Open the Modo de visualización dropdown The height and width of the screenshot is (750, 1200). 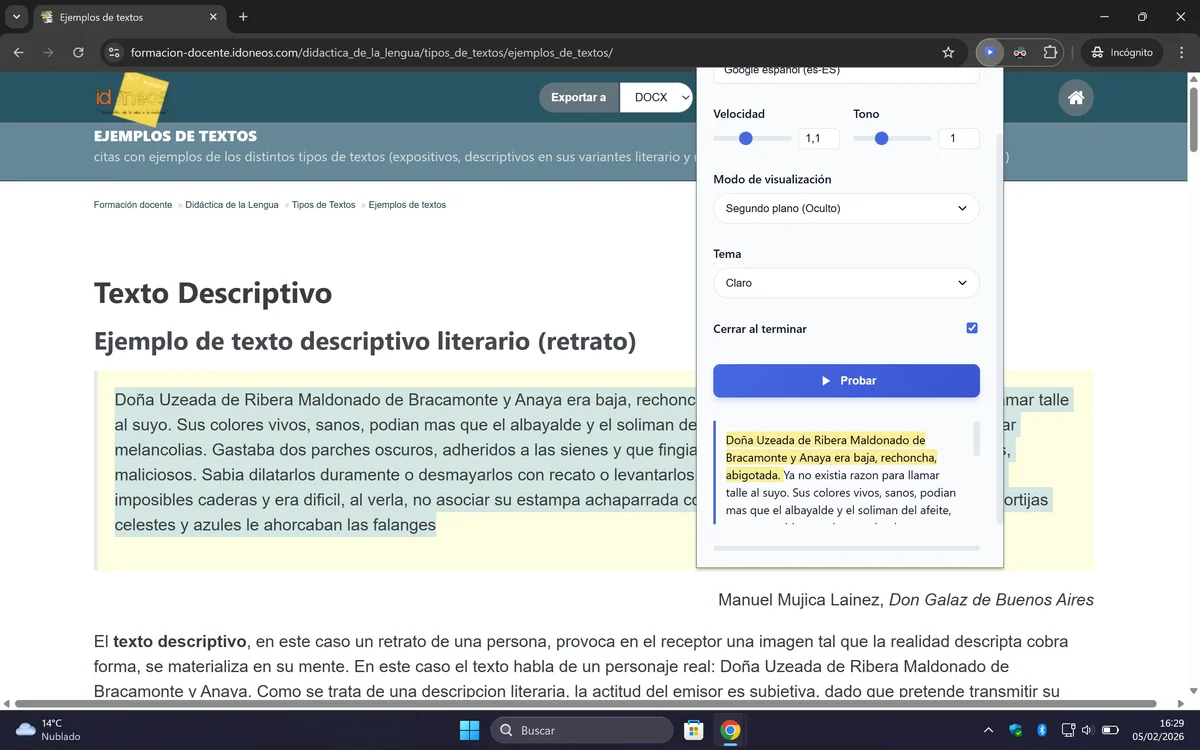point(845,208)
